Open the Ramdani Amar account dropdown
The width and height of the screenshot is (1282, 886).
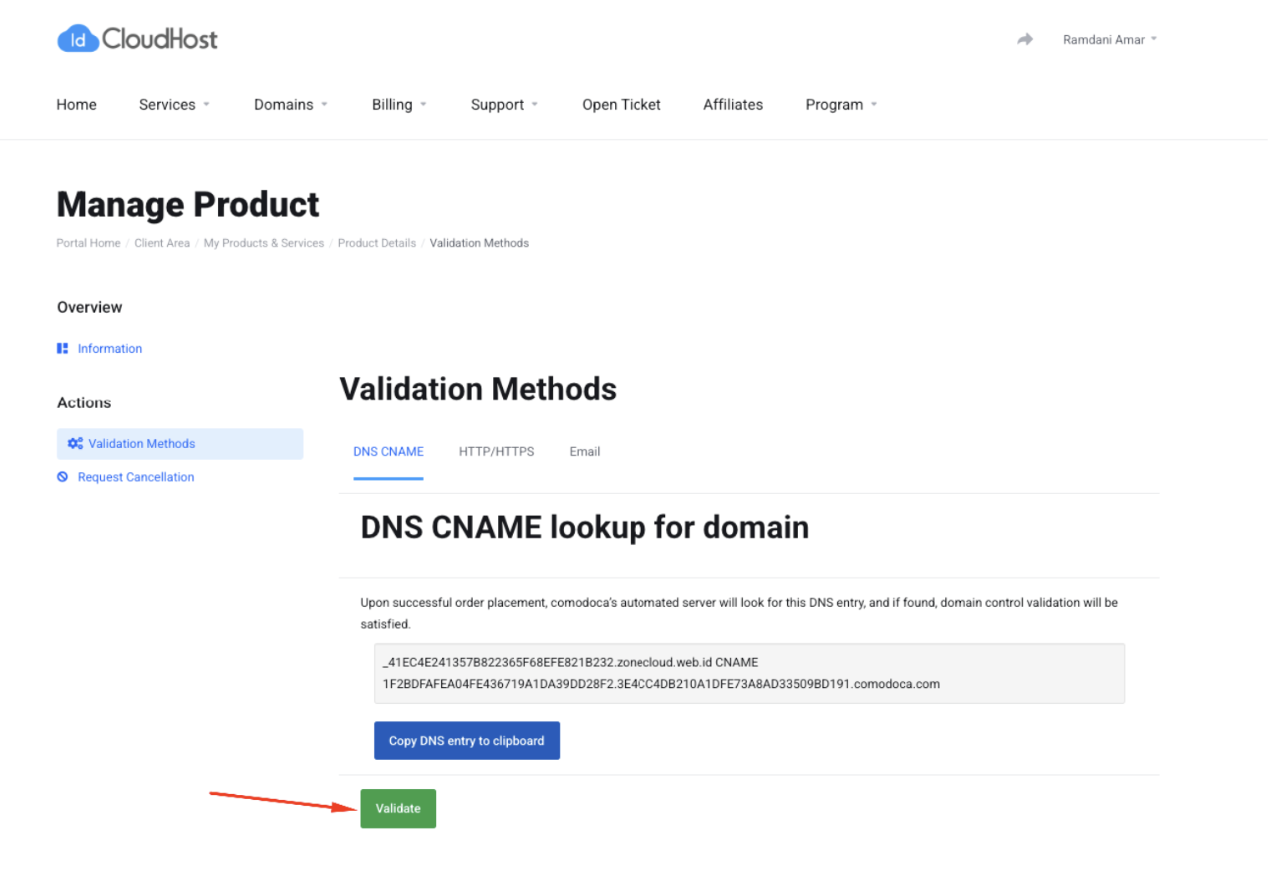click(x=1110, y=40)
